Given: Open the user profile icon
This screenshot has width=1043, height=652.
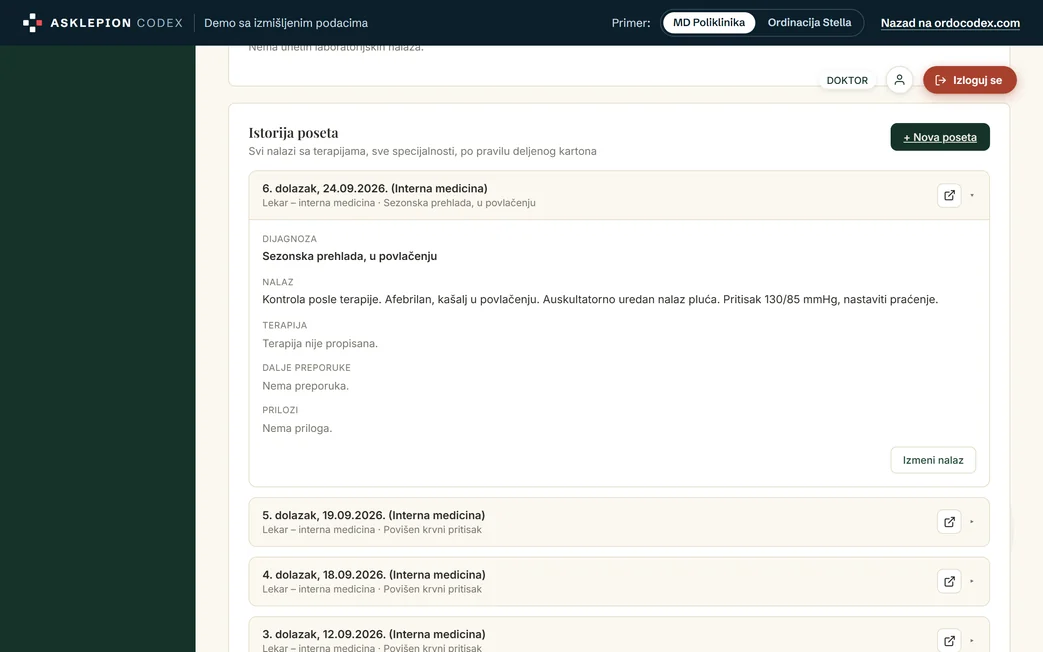Looking at the screenshot, I should point(899,80).
